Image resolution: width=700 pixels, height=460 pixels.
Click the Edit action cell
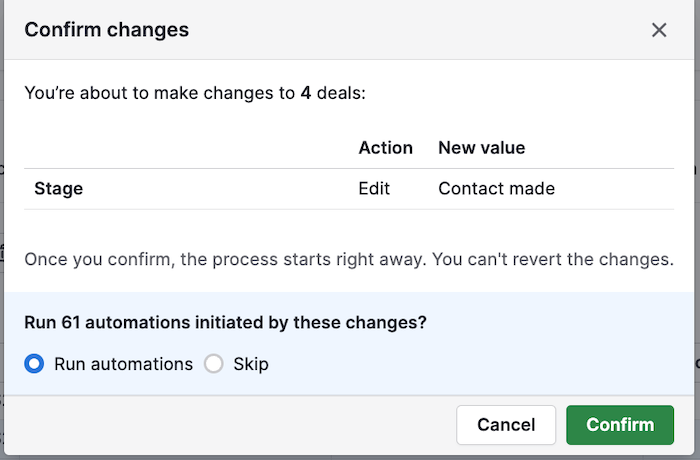(374, 188)
